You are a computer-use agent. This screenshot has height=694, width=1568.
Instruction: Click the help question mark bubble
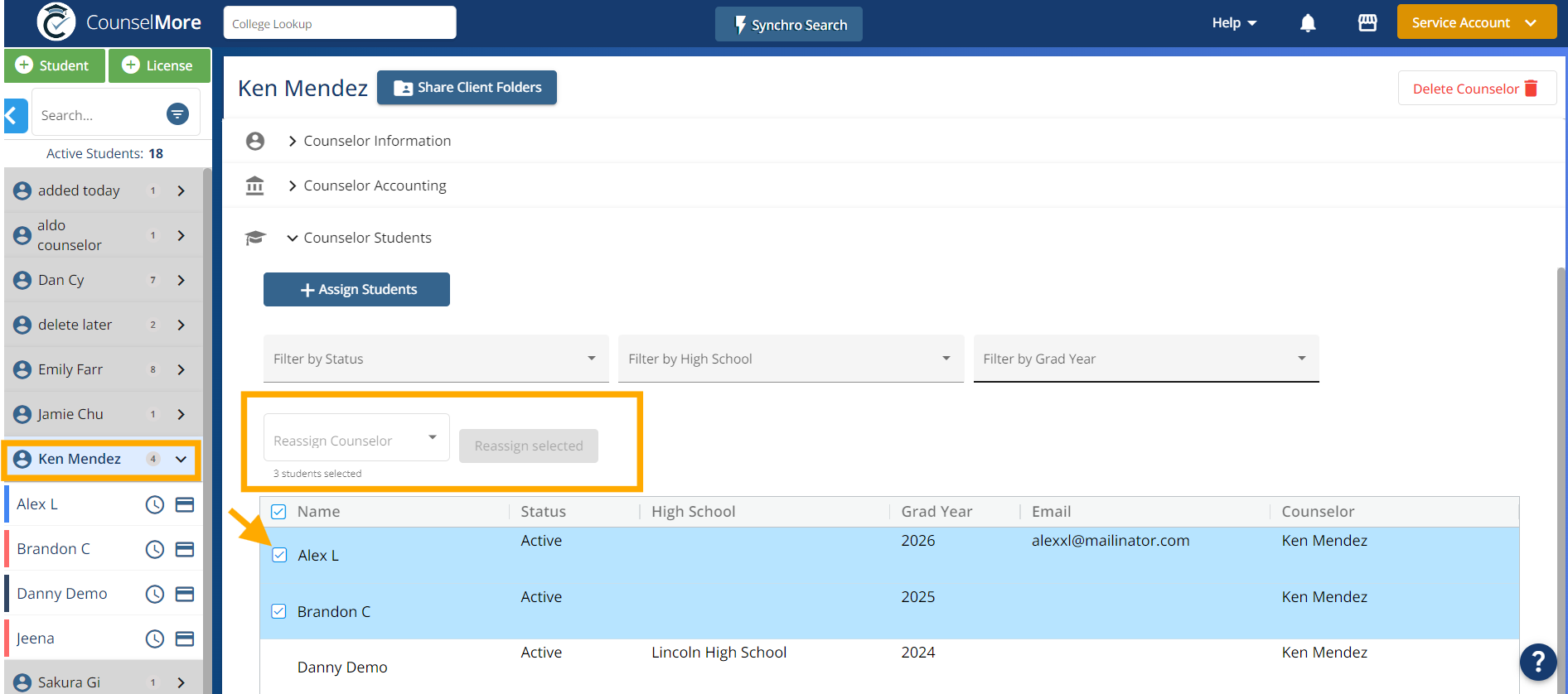pyautogui.click(x=1538, y=662)
